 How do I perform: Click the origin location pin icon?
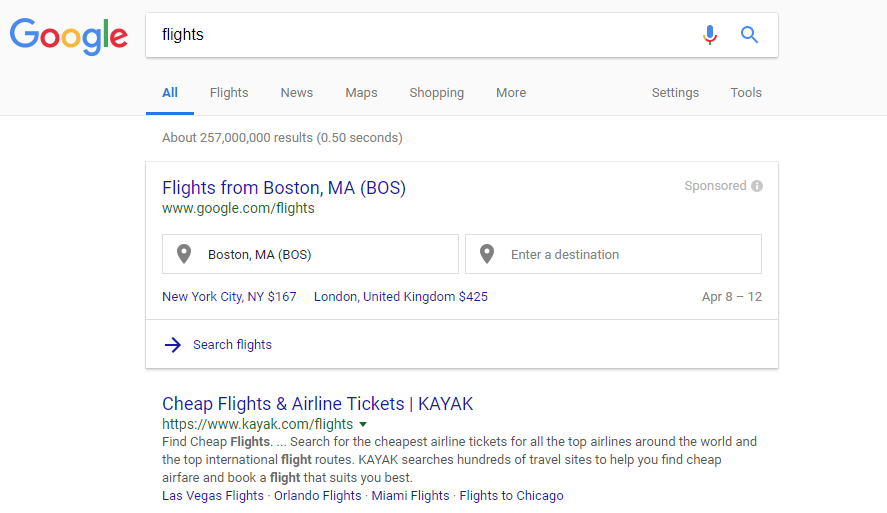184,254
